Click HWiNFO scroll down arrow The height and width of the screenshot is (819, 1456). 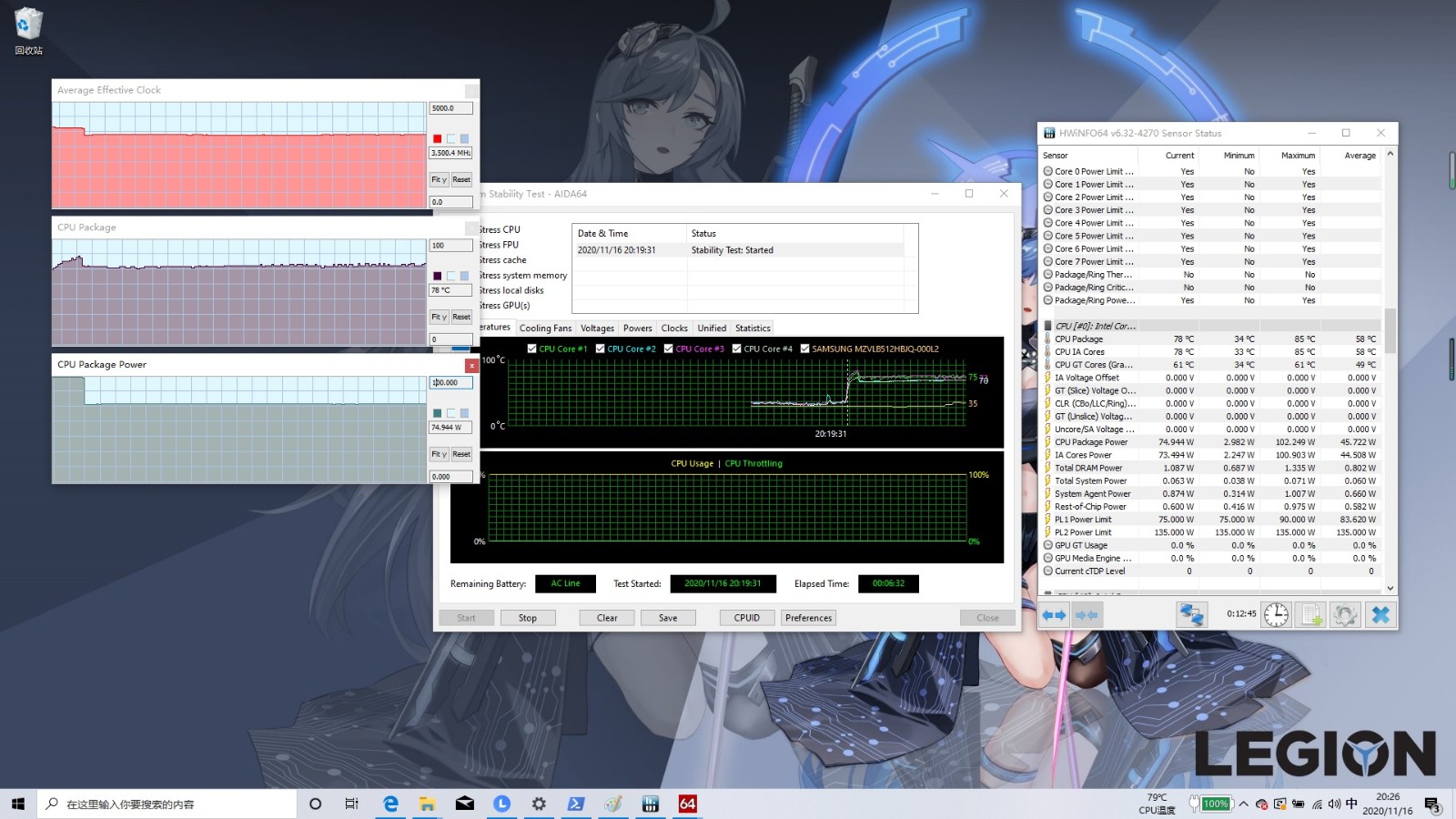coord(1390,588)
